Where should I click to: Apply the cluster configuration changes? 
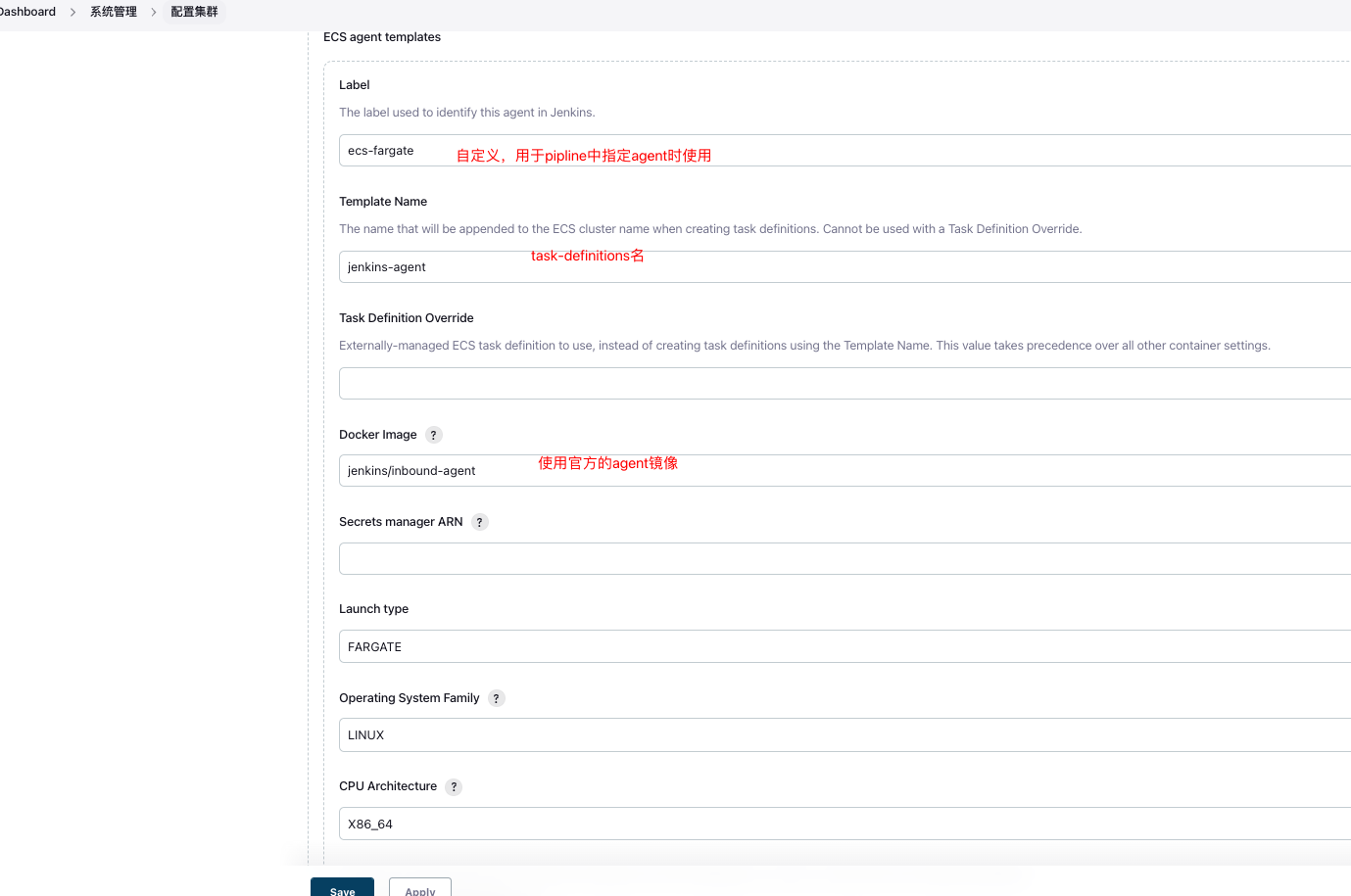click(x=419, y=889)
